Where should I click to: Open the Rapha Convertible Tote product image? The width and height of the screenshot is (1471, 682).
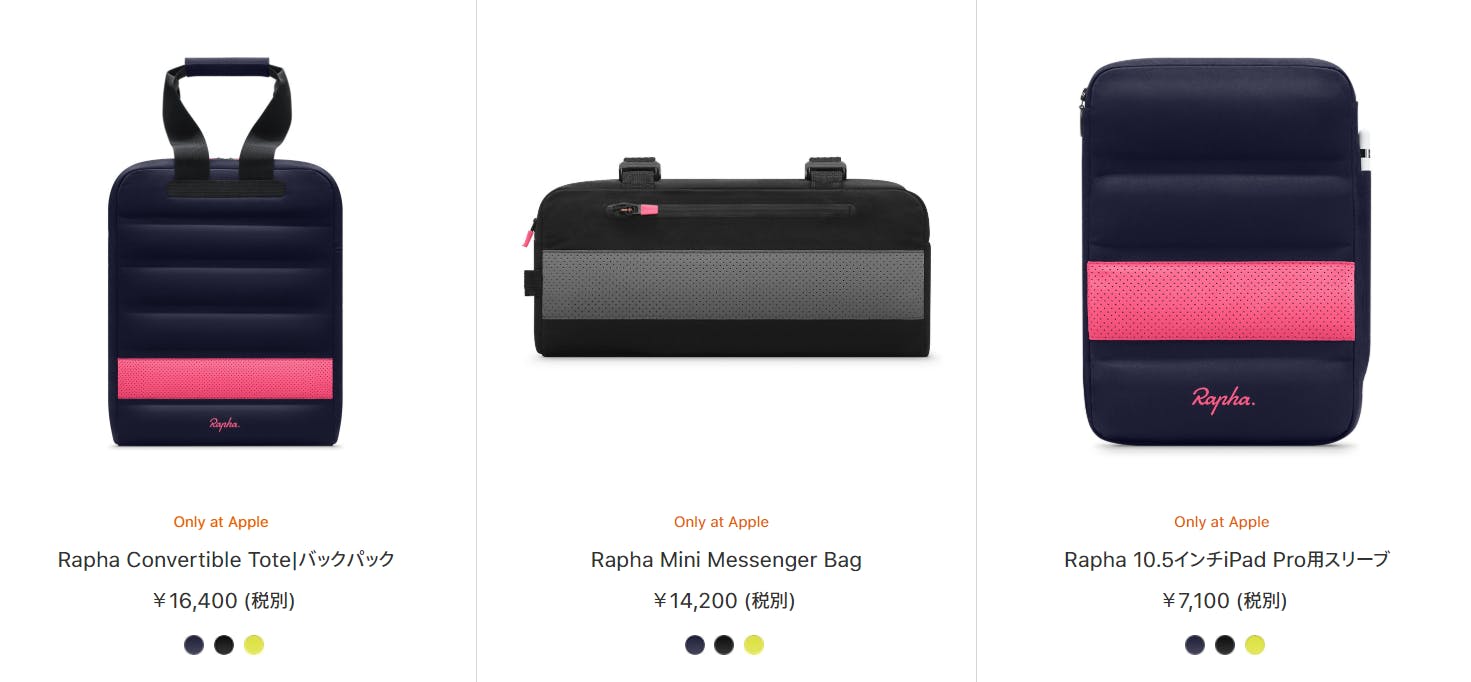coord(226,253)
